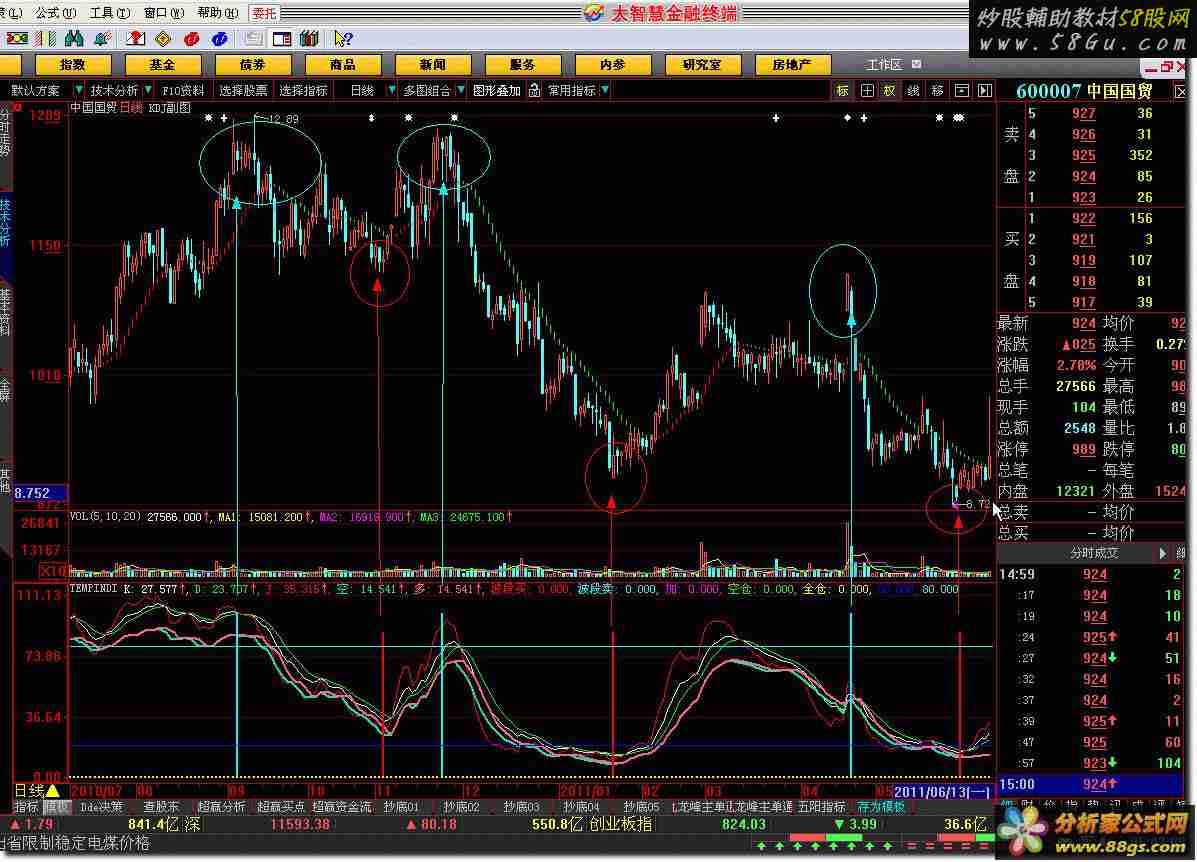Open the 窗口 menu

pyautogui.click(x=164, y=13)
